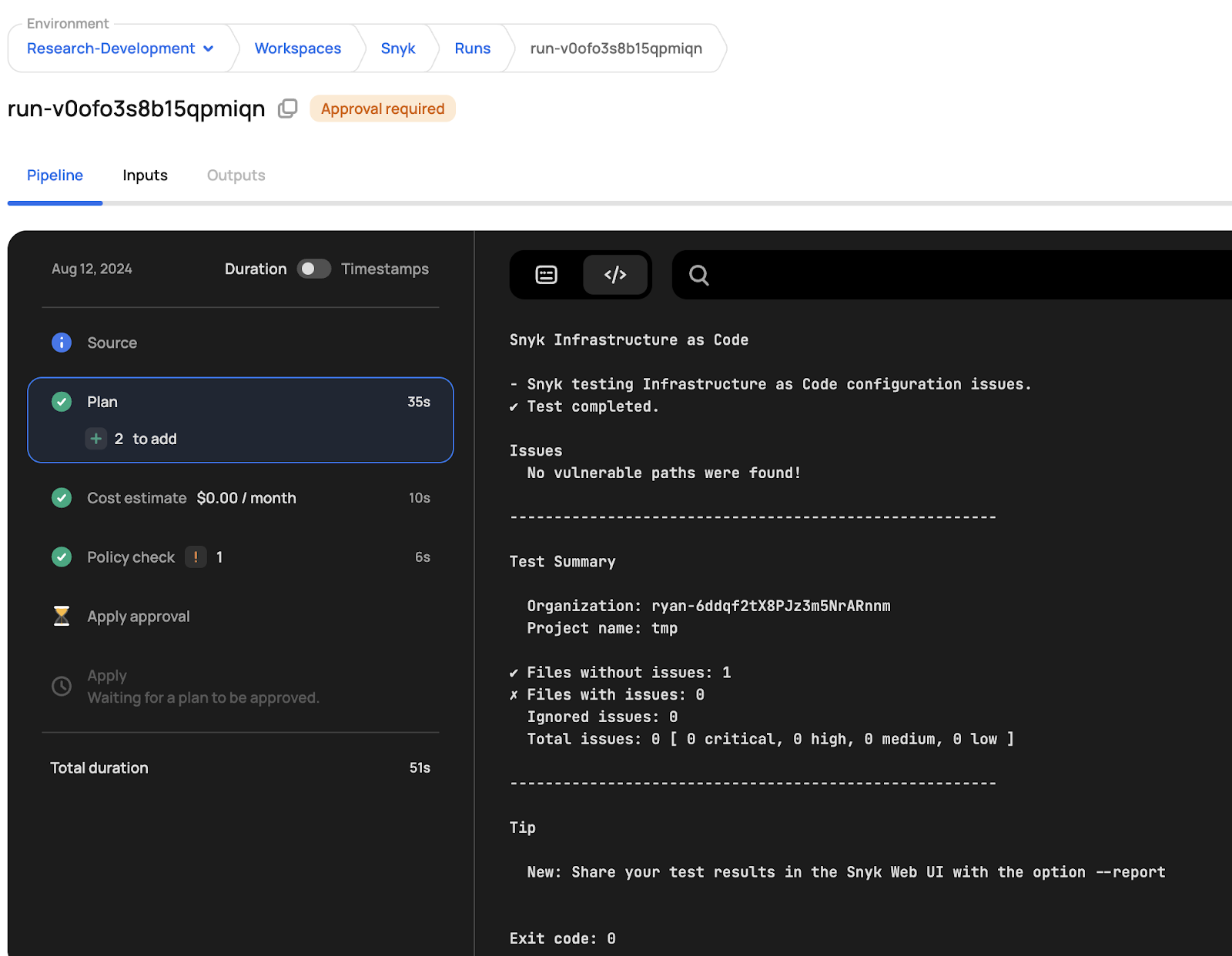The width and height of the screenshot is (1232, 956).
Task: Click the clock icon beside Apply
Action: pos(62,686)
